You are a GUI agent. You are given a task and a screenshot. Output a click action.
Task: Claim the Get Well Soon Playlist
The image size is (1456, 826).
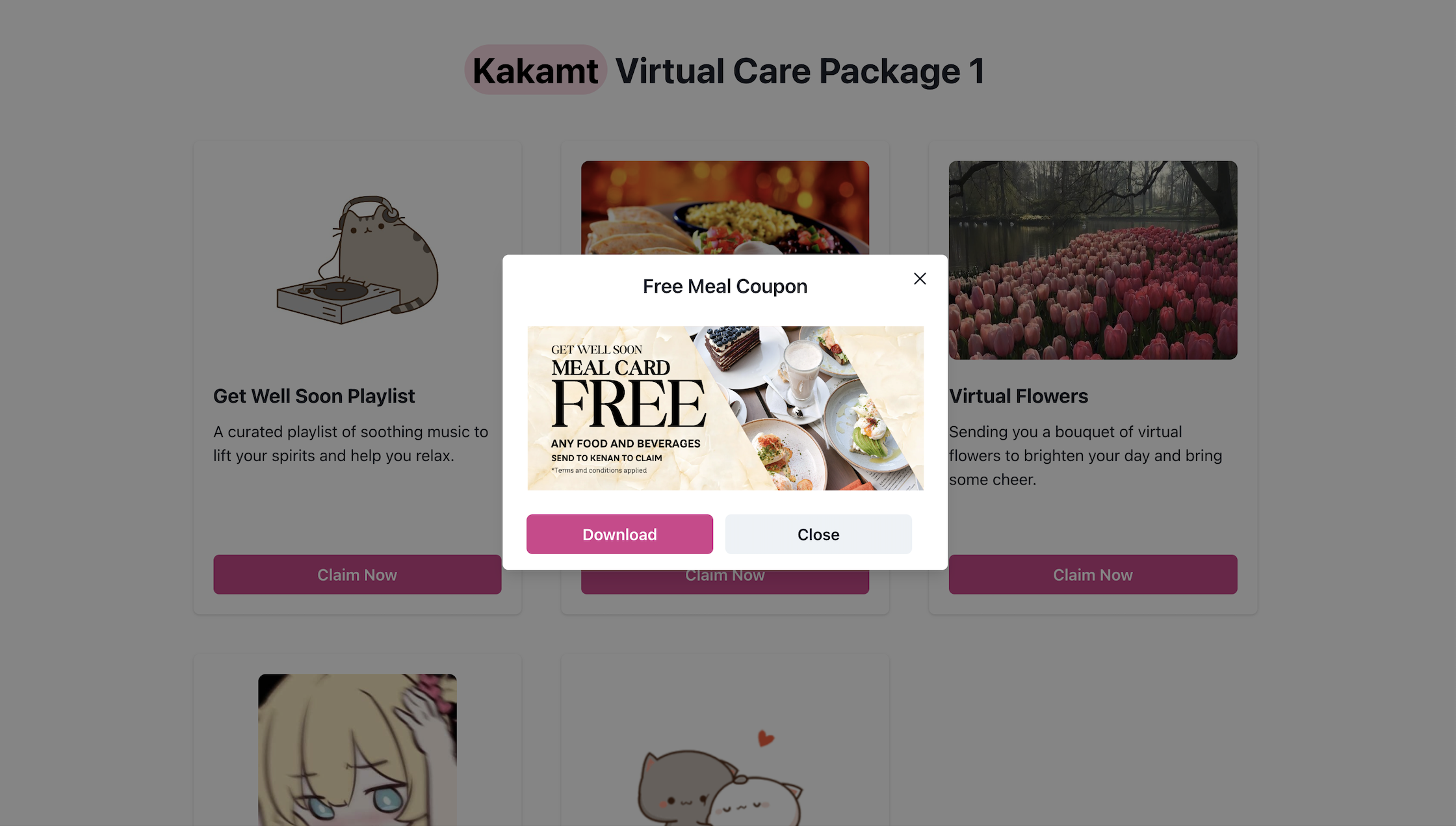357,574
